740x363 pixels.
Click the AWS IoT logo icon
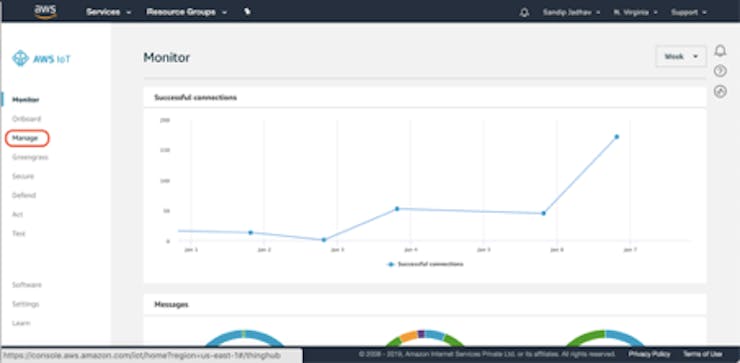[20, 59]
